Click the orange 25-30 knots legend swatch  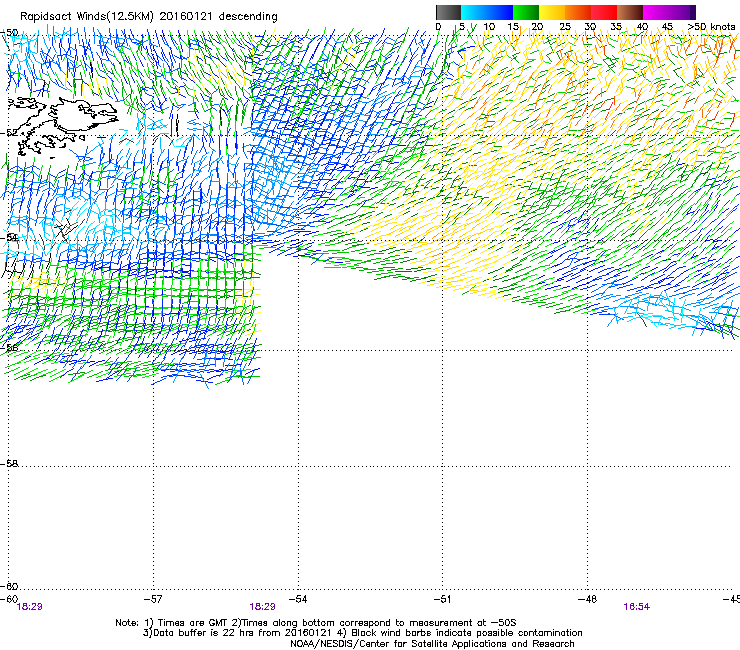578,12
